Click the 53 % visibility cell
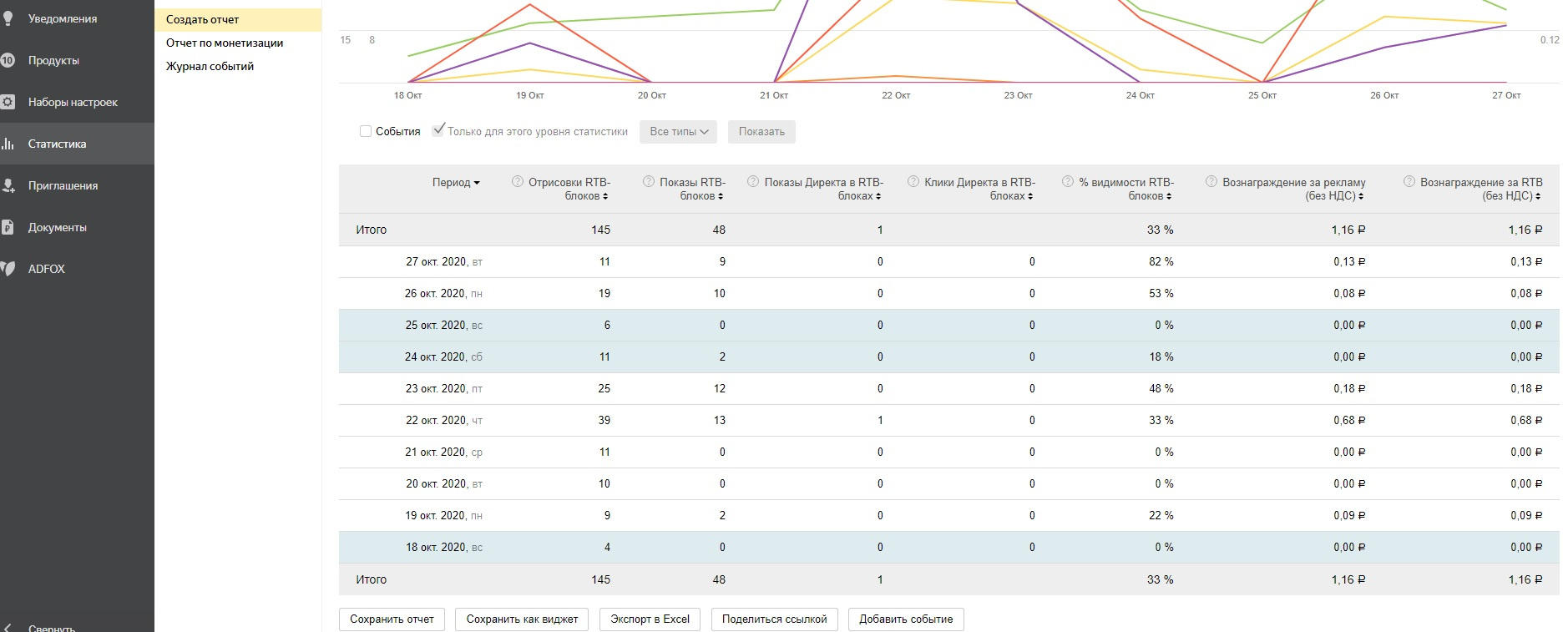 click(x=1161, y=293)
